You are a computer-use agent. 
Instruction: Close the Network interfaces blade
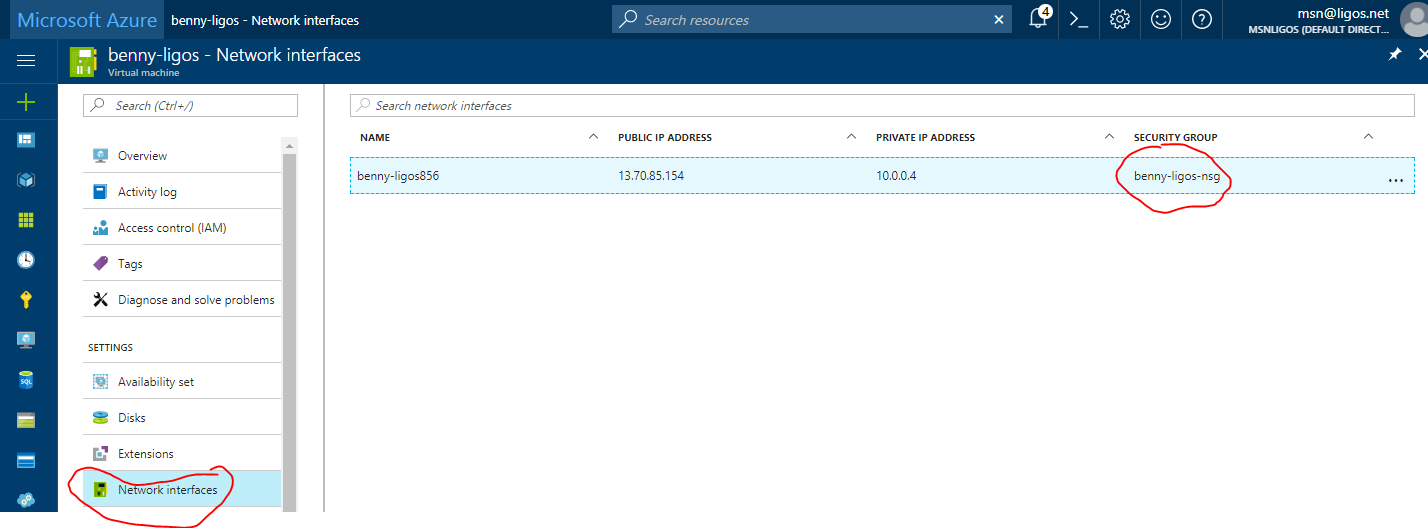pyautogui.click(x=1423, y=55)
